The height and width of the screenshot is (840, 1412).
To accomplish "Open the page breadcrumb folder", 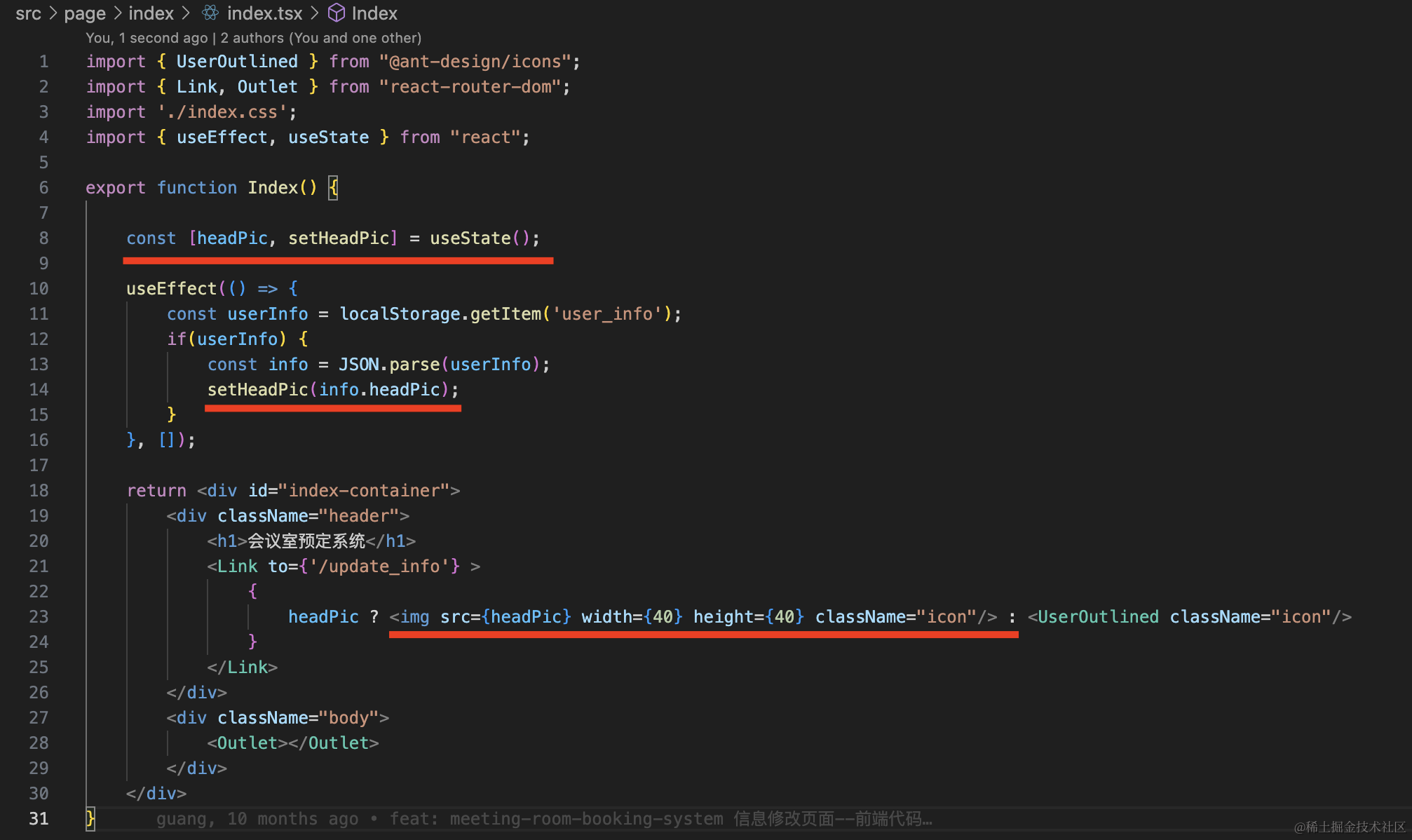I will coord(85,13).
